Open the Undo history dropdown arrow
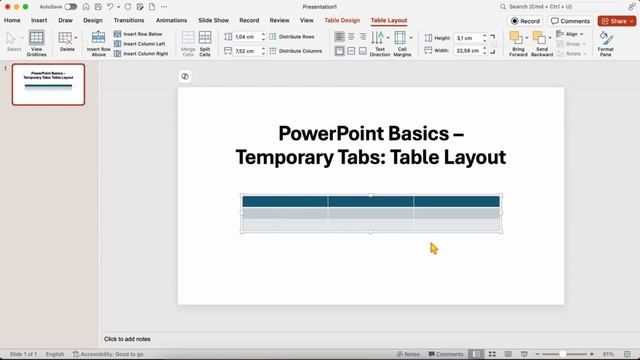The image size is (640, 360). click(x=118, y=7)
